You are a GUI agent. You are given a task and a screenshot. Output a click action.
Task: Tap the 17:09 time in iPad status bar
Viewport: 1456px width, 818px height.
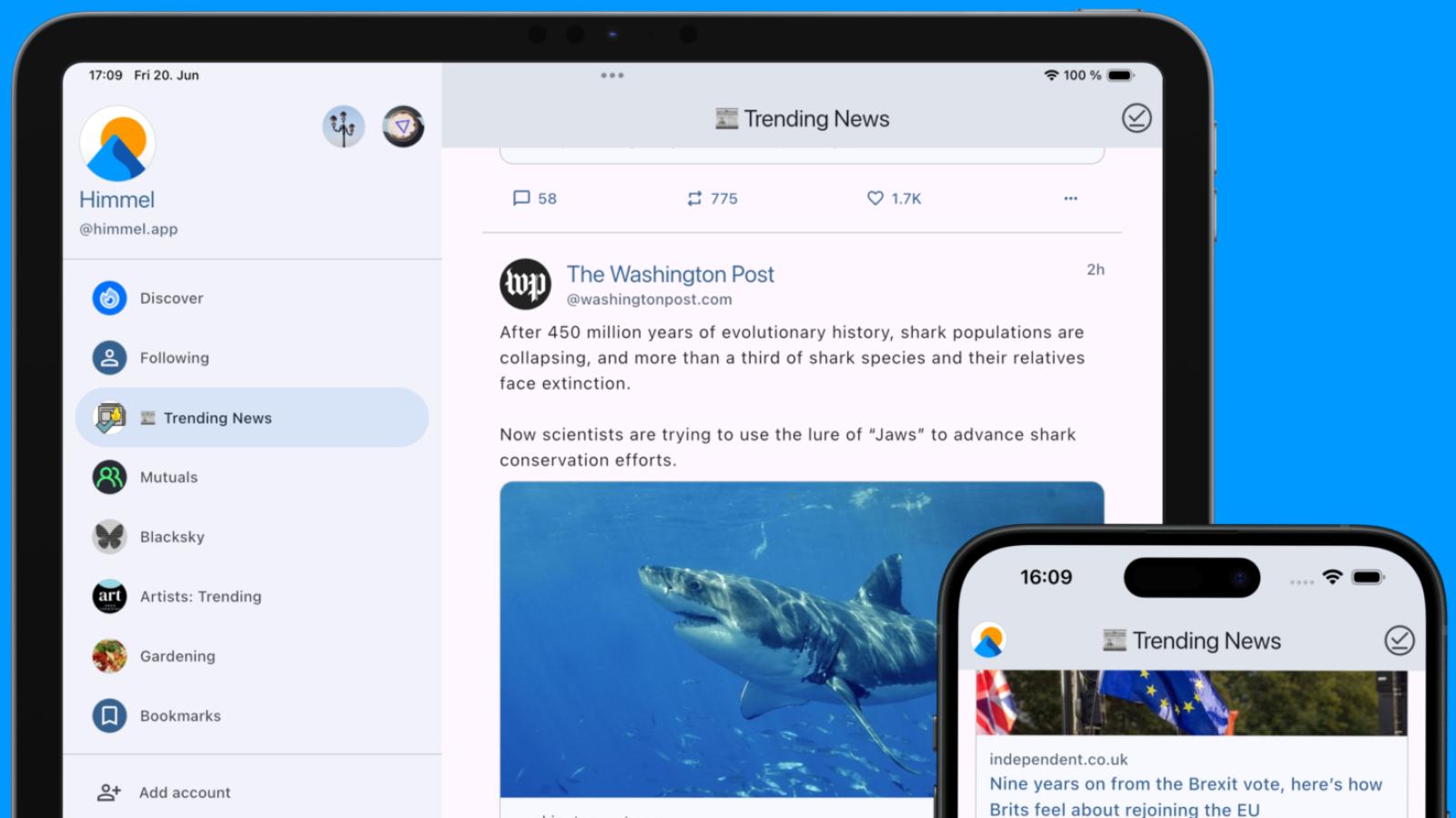(x=106, y=76)
